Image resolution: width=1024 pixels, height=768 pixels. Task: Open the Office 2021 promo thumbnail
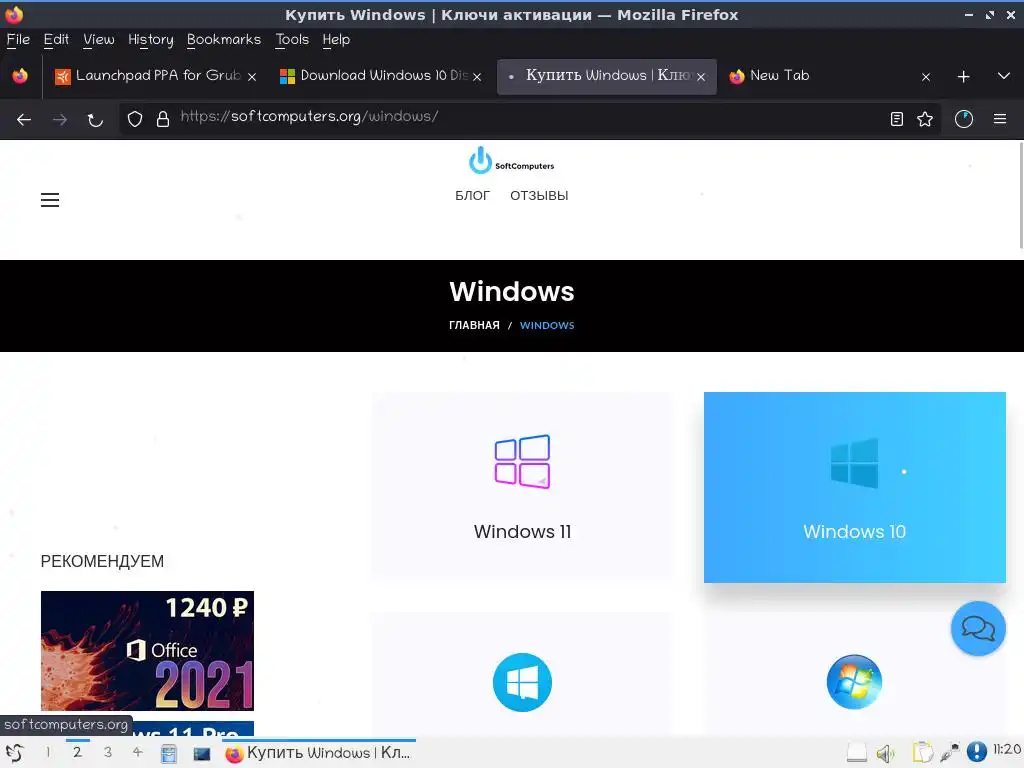click(x=147, y=650)
